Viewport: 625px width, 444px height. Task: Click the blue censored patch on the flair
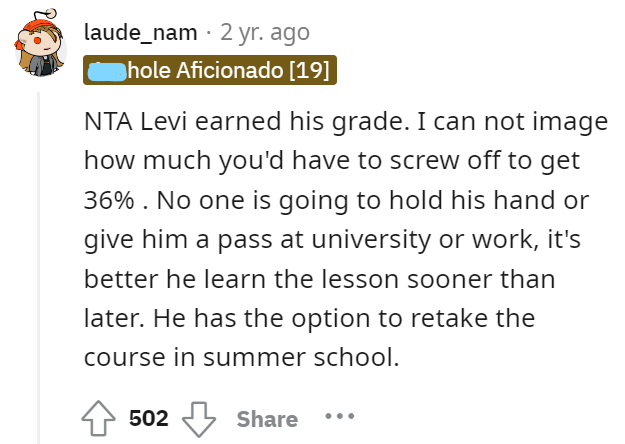coord(107,71)
